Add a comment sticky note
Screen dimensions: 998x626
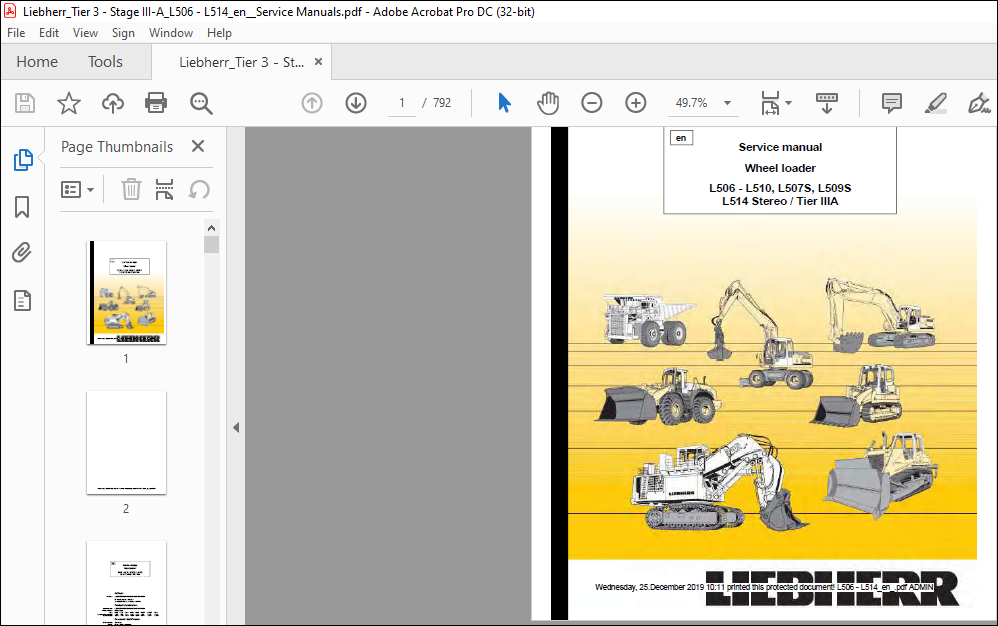pos(891,103)
